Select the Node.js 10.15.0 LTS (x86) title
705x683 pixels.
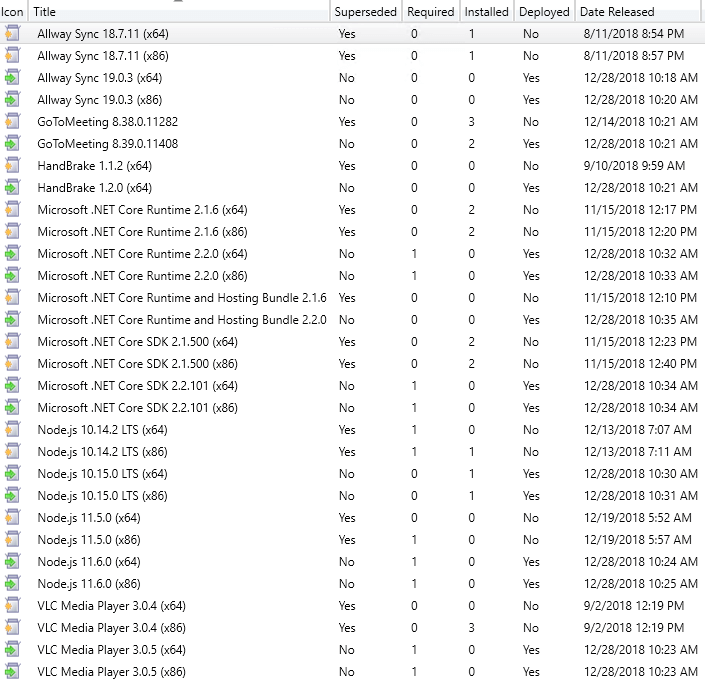tap(103, 496)
